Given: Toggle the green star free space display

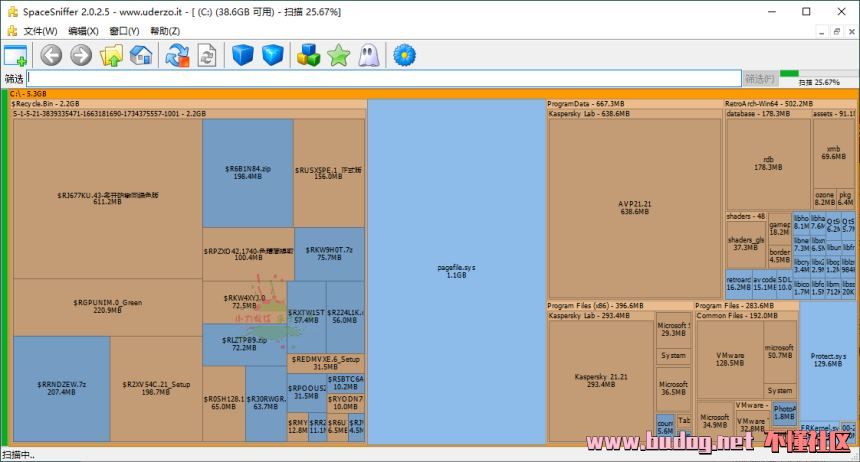Looking at the screenshot, I should click(x=338, y=55).
